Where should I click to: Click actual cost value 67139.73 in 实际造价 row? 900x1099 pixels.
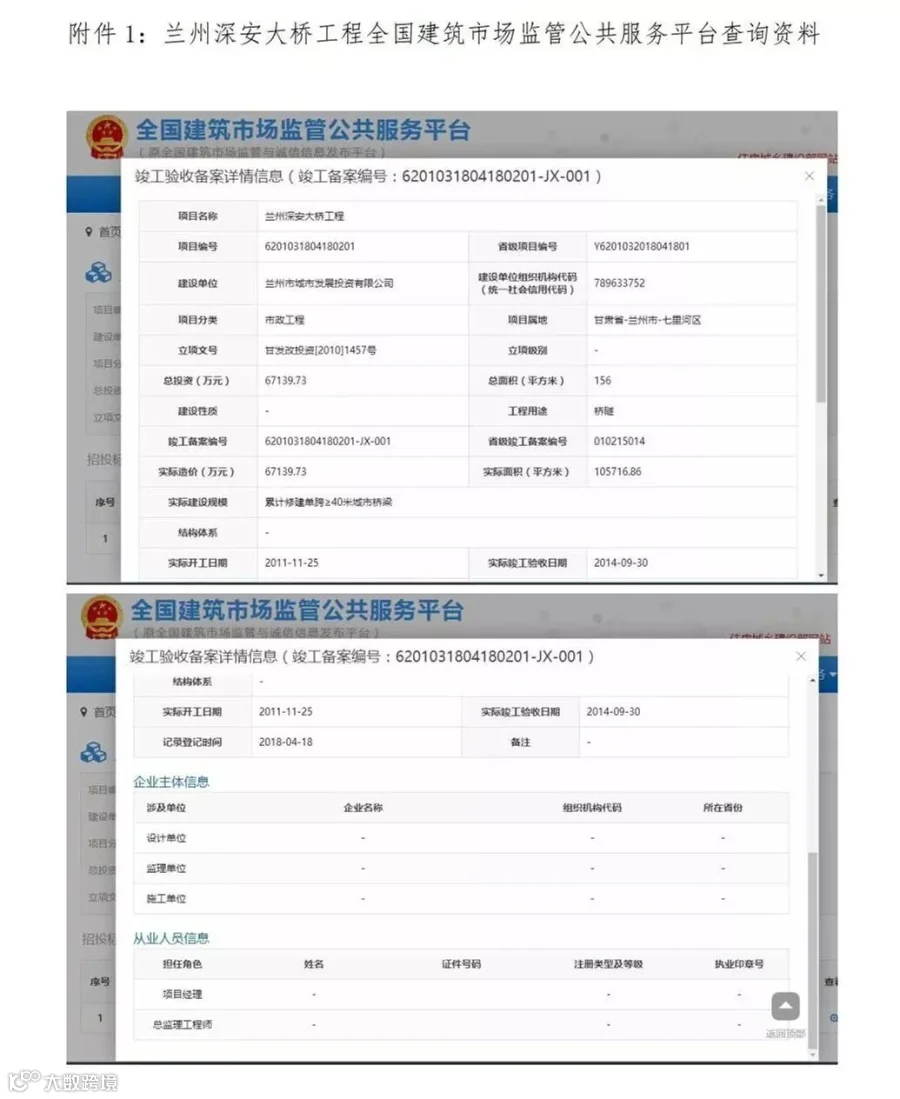coord(285,471)
